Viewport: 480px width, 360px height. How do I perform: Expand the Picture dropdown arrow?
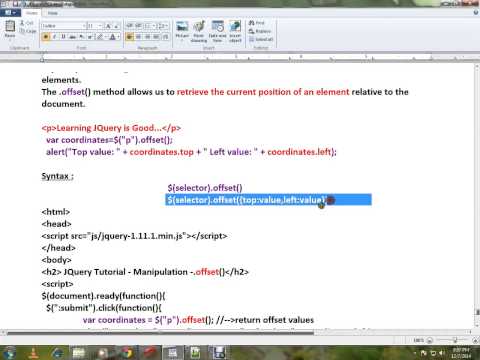point(182,40)
